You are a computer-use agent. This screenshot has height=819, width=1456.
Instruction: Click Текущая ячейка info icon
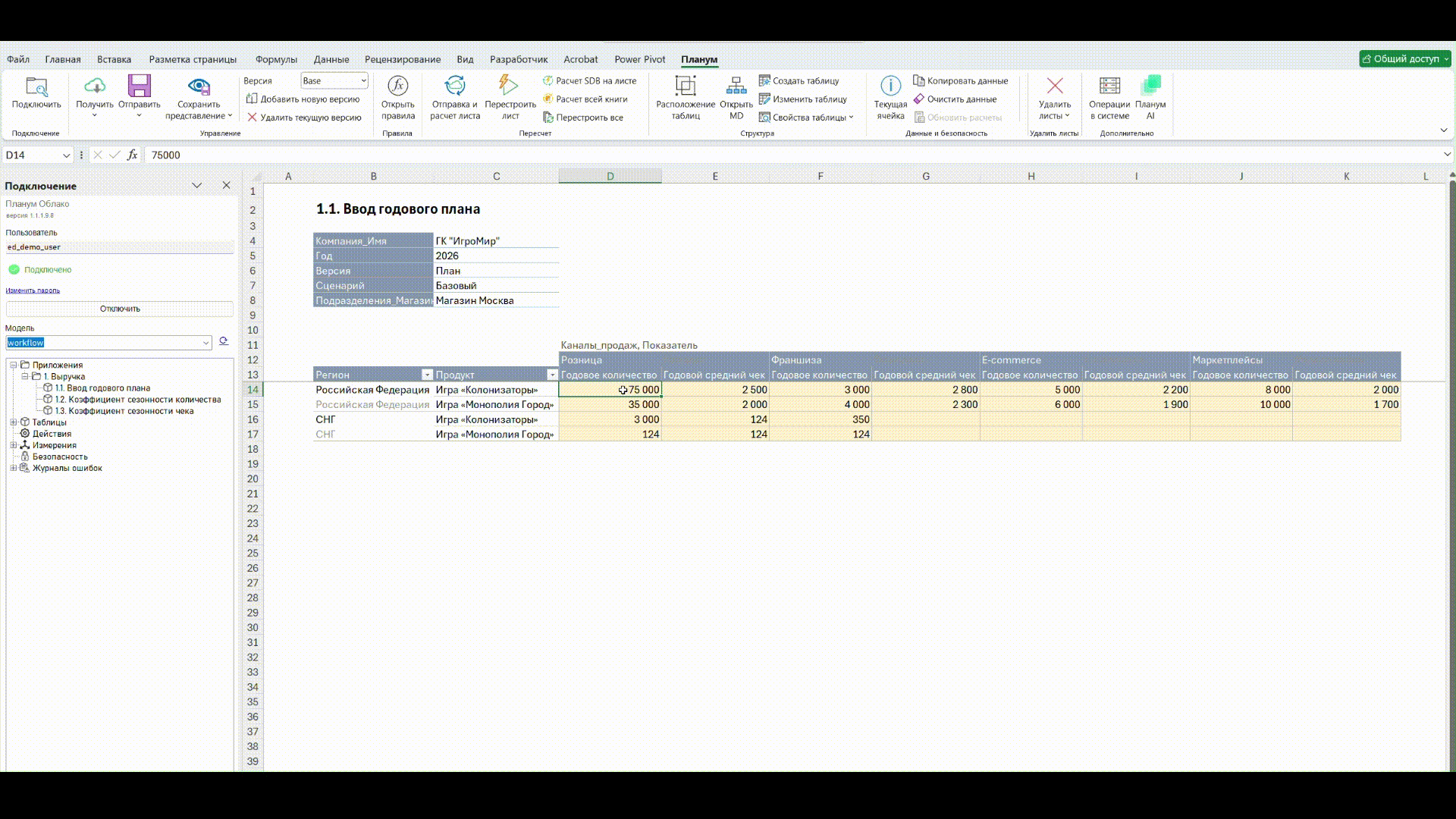tap(890, 86)
